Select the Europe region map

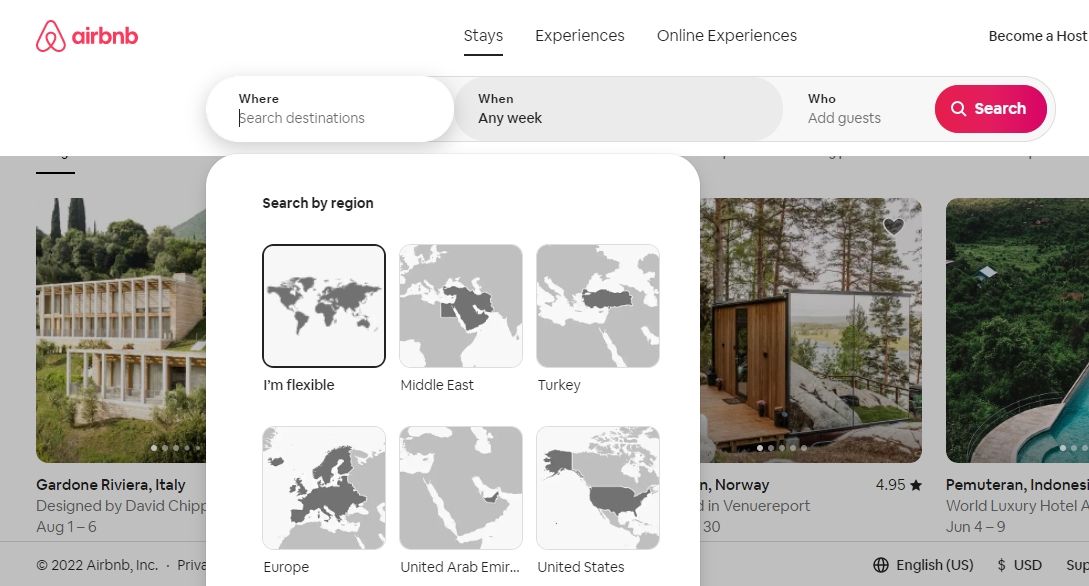(323, 487)
